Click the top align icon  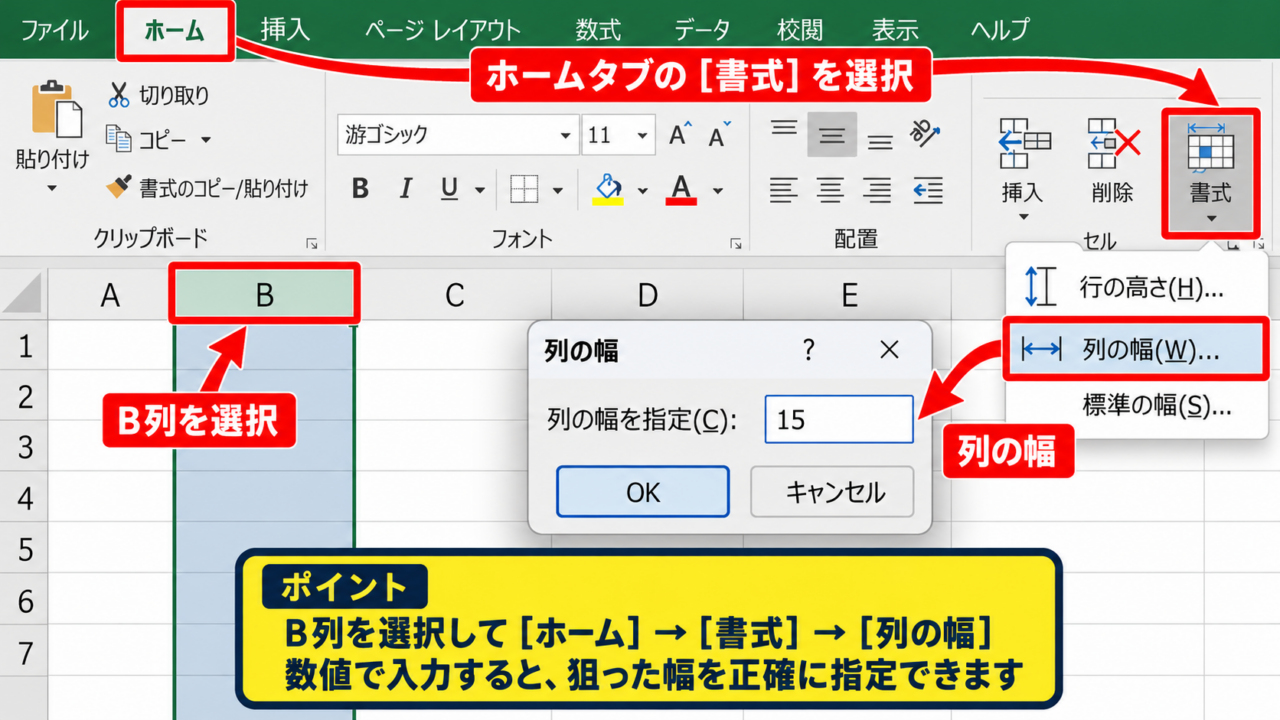point(784,131)
